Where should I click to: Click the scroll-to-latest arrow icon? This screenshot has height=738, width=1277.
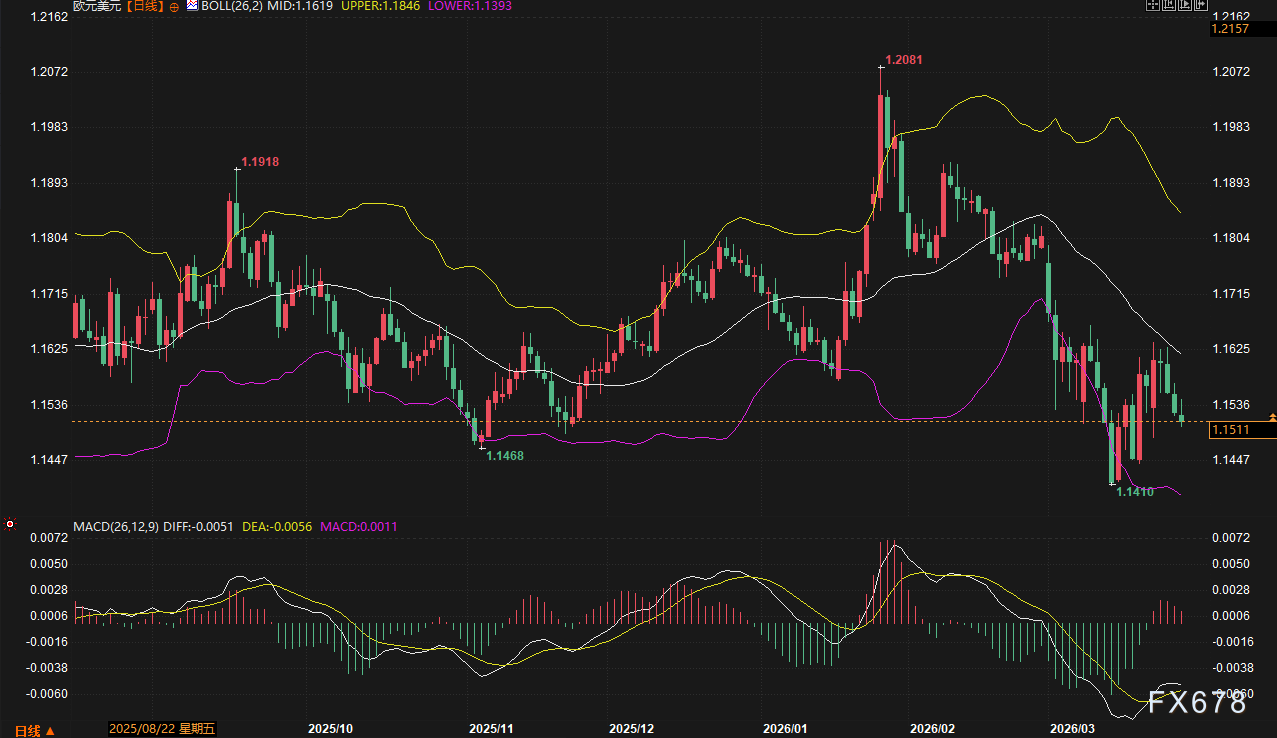point(1201,4)
